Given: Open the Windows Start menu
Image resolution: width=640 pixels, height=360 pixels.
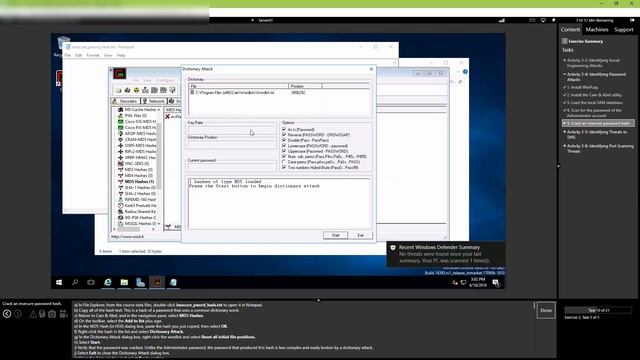Looking at the screenshot, I should [x=59, y=282].
